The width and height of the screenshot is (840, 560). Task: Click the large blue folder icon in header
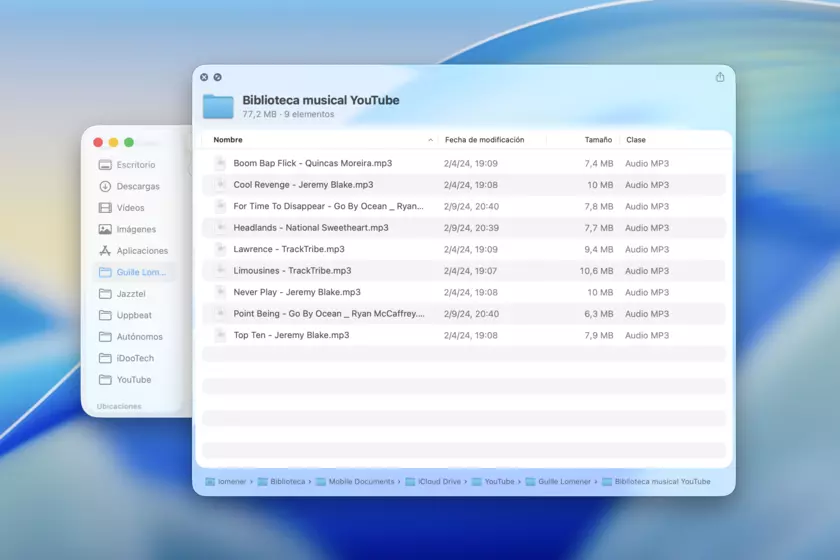(x=218, y=106)
